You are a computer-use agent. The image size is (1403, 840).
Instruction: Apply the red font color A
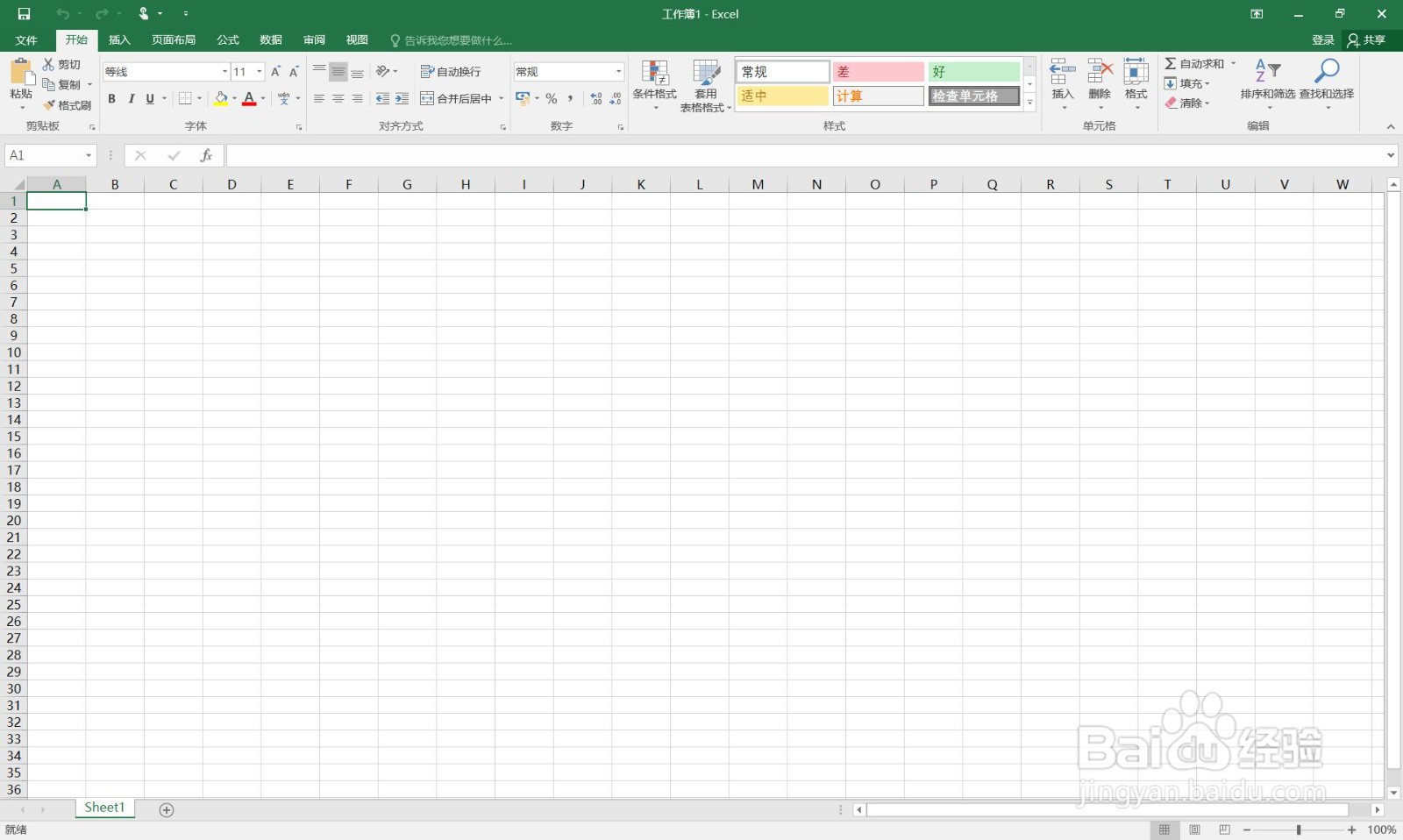249,99
